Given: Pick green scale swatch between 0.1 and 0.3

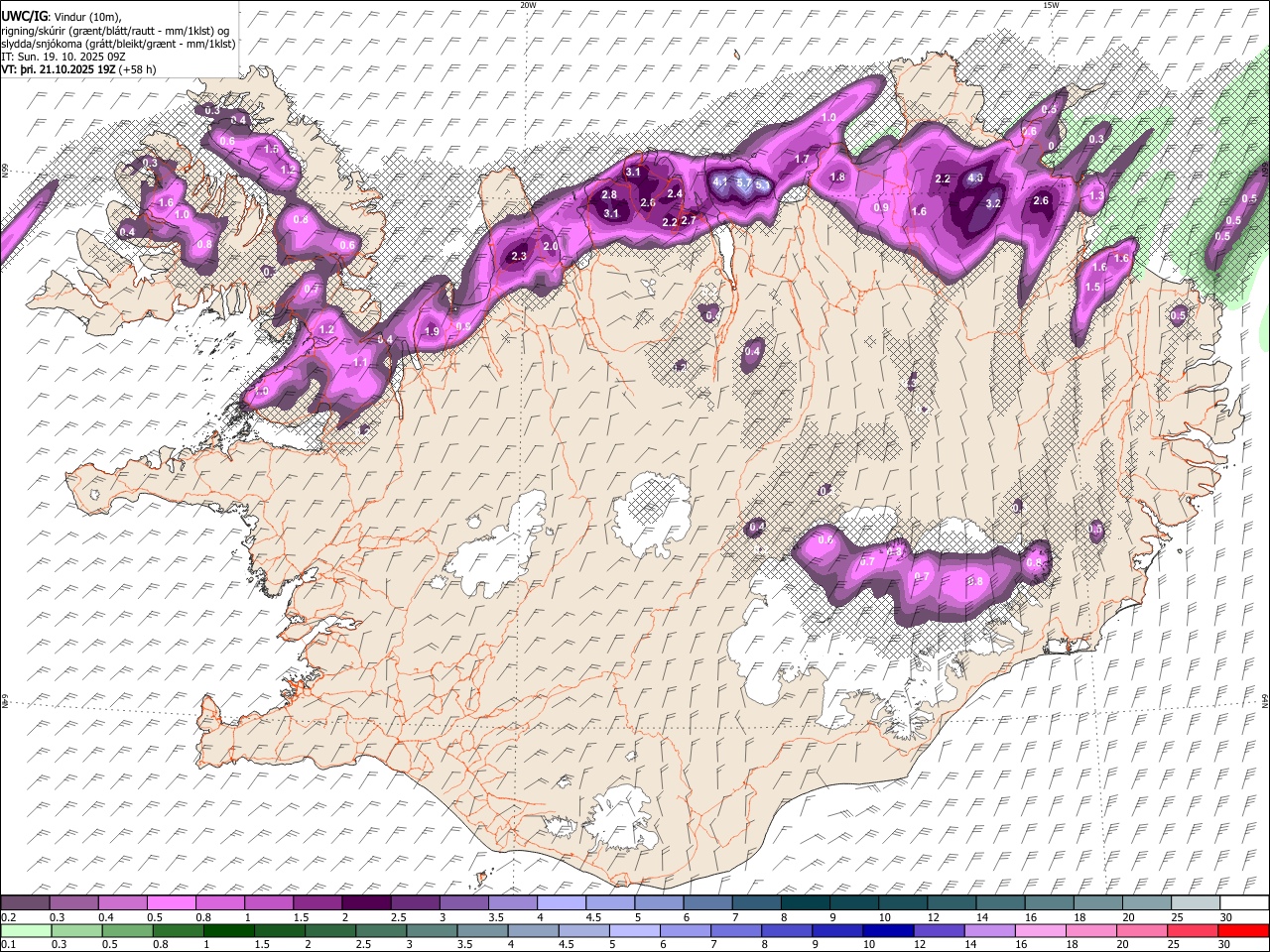Looking at the screenshot, I should pyautogui.click(x=28, y=930).
